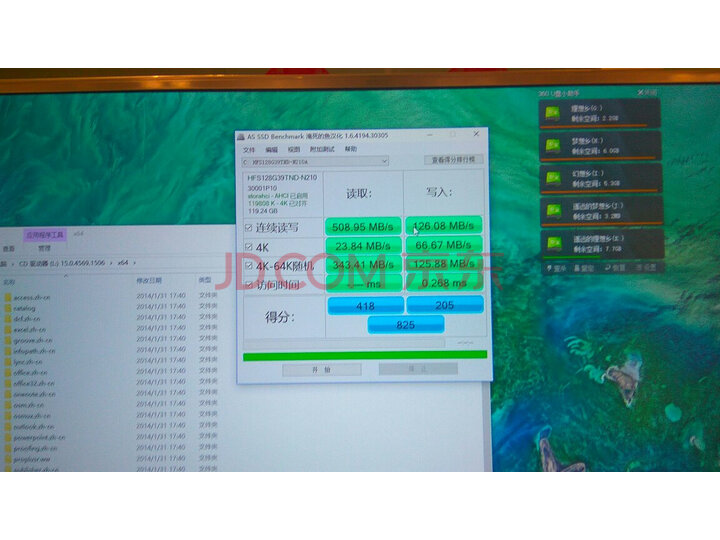720x540 pixels.
Task: Select powerpoint.zh-cn folder name in Explorer
Action: (x=39, y=438)
